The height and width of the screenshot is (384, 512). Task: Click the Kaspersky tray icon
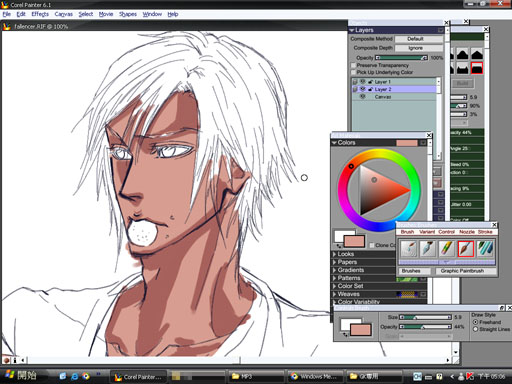coord(470,377)
